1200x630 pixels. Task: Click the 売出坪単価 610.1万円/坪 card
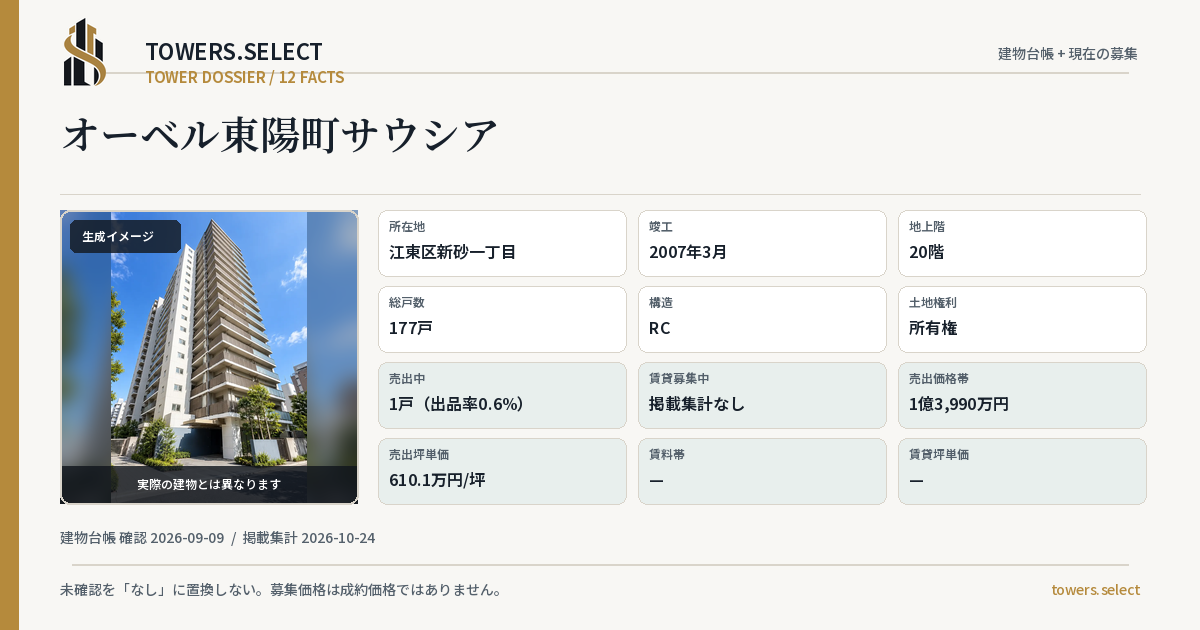(x=502, y=471)
